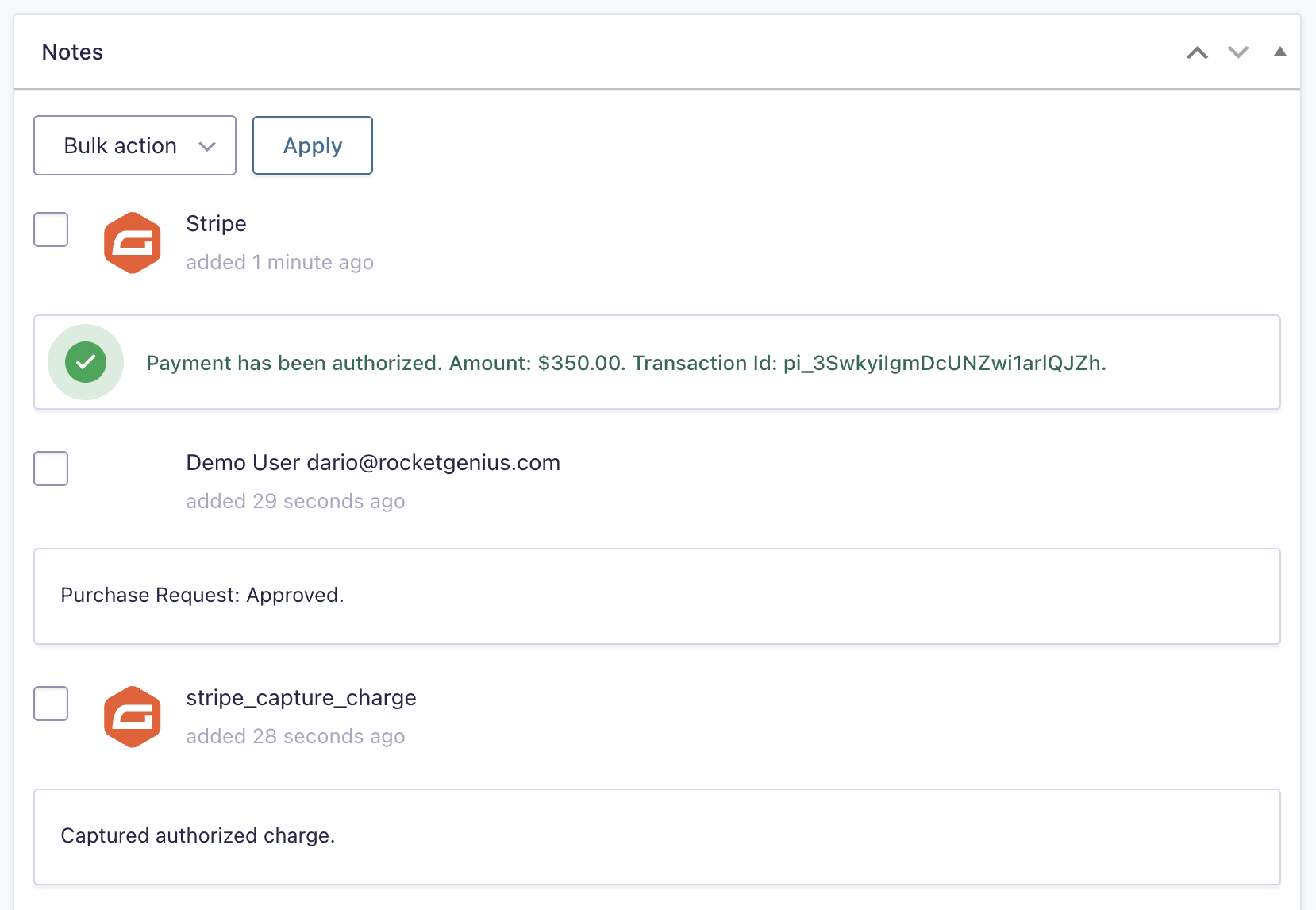This screenshot has height=910, width=1316.
Task: Click the 'added 1 minute ago' timestamp
Action: click(x=279, y=262)
